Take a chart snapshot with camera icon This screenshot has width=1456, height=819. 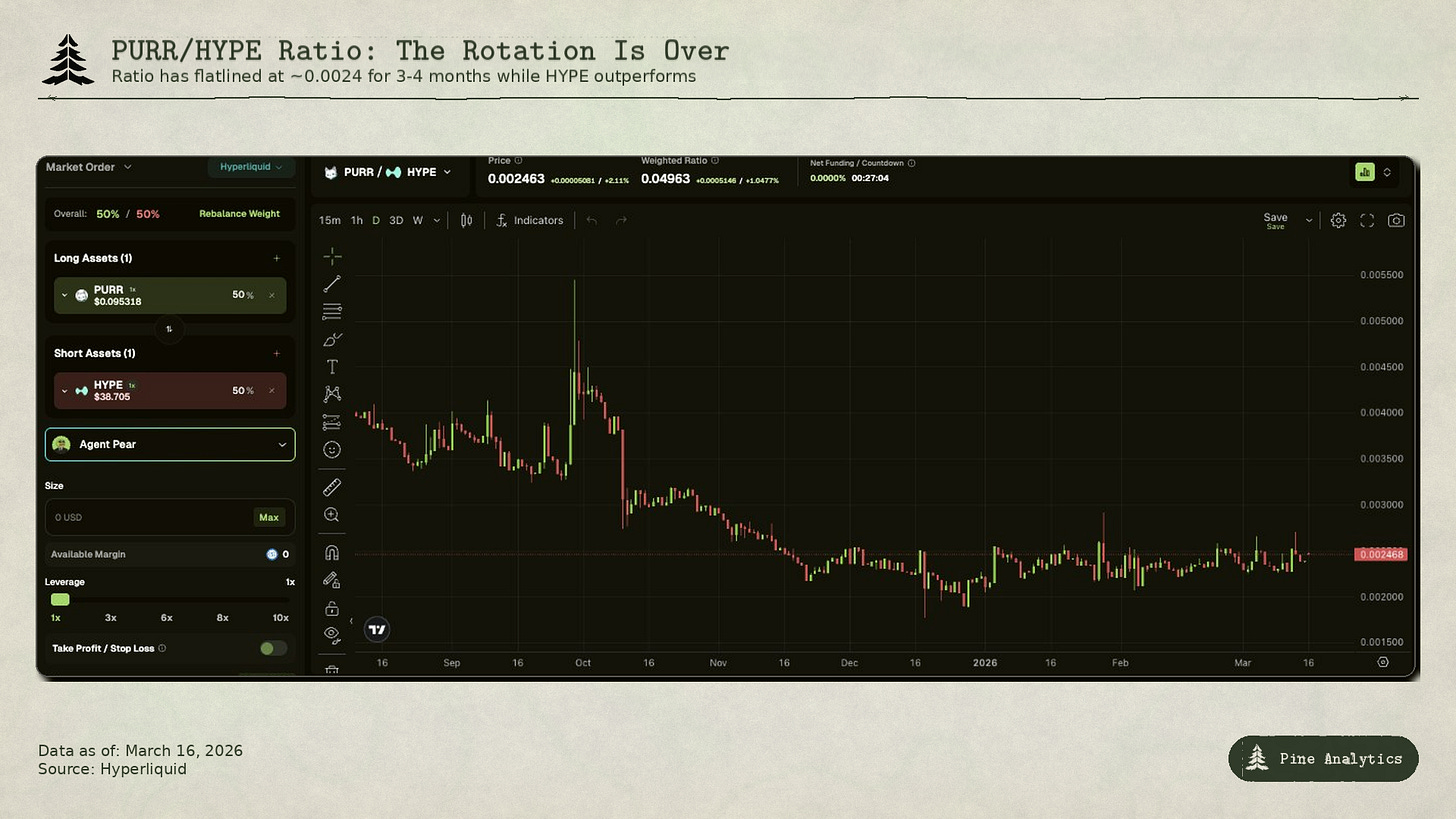tap(1396, 220)
